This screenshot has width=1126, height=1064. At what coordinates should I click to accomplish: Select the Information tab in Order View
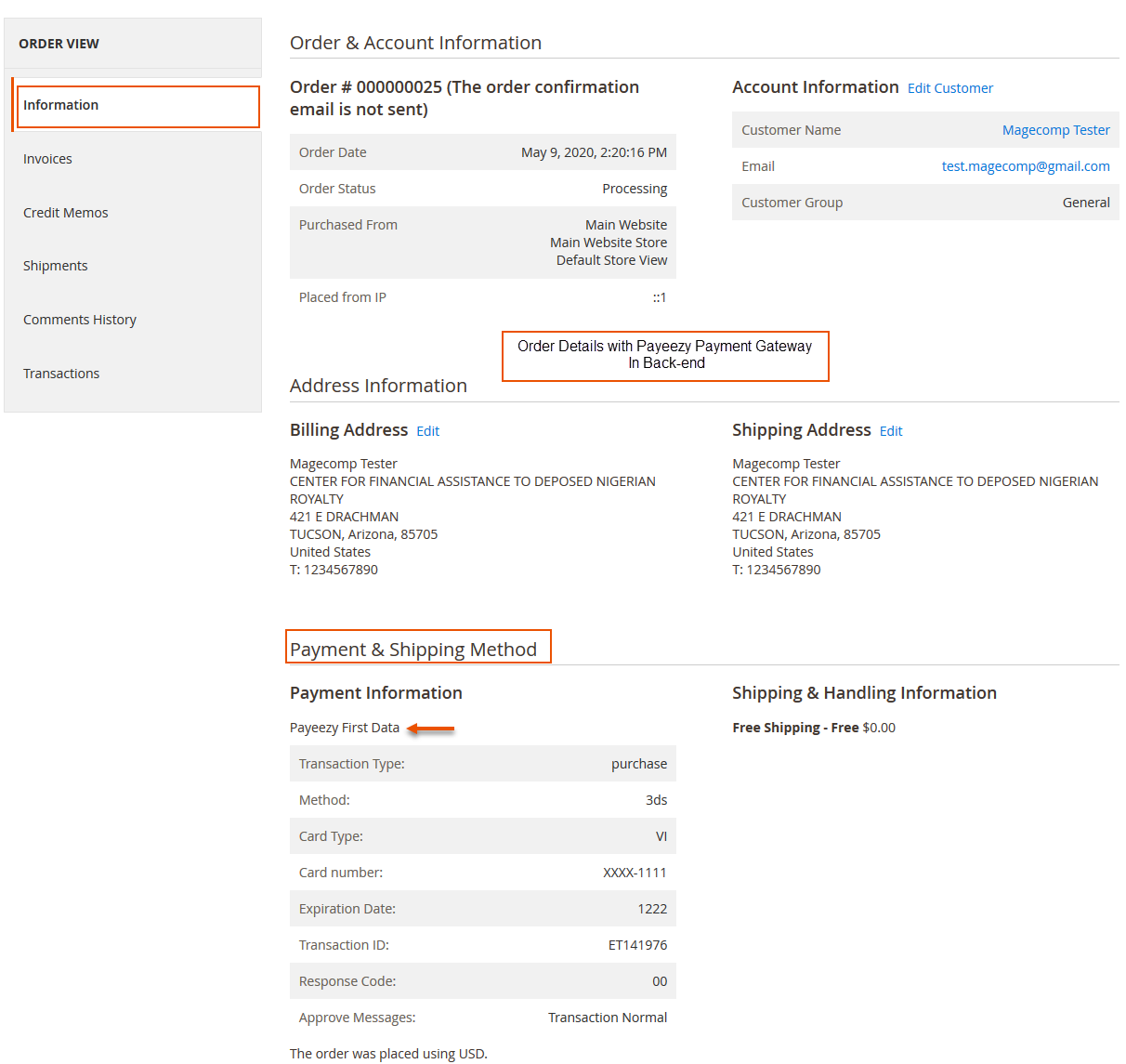[60, 104]
